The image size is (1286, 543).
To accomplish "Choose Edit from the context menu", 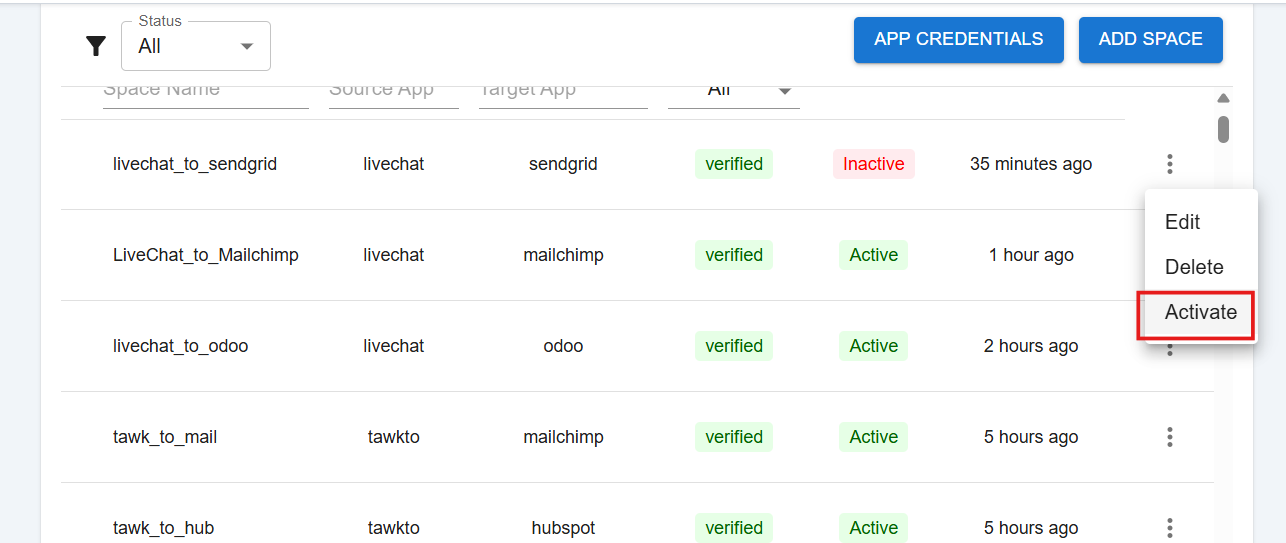I will click(1200, 222).
